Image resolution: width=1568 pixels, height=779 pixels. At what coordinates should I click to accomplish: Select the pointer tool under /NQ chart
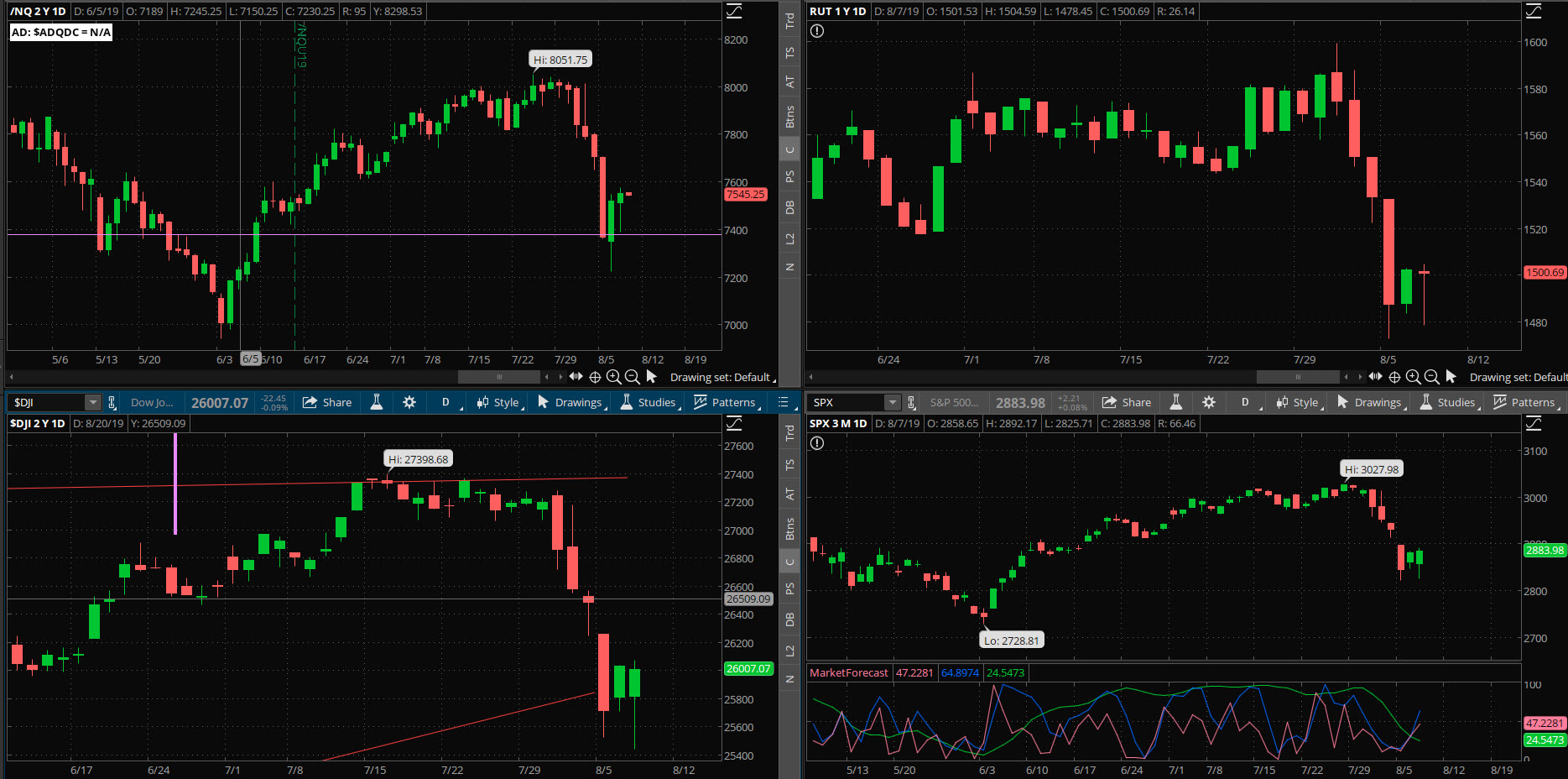pos(651,377)
